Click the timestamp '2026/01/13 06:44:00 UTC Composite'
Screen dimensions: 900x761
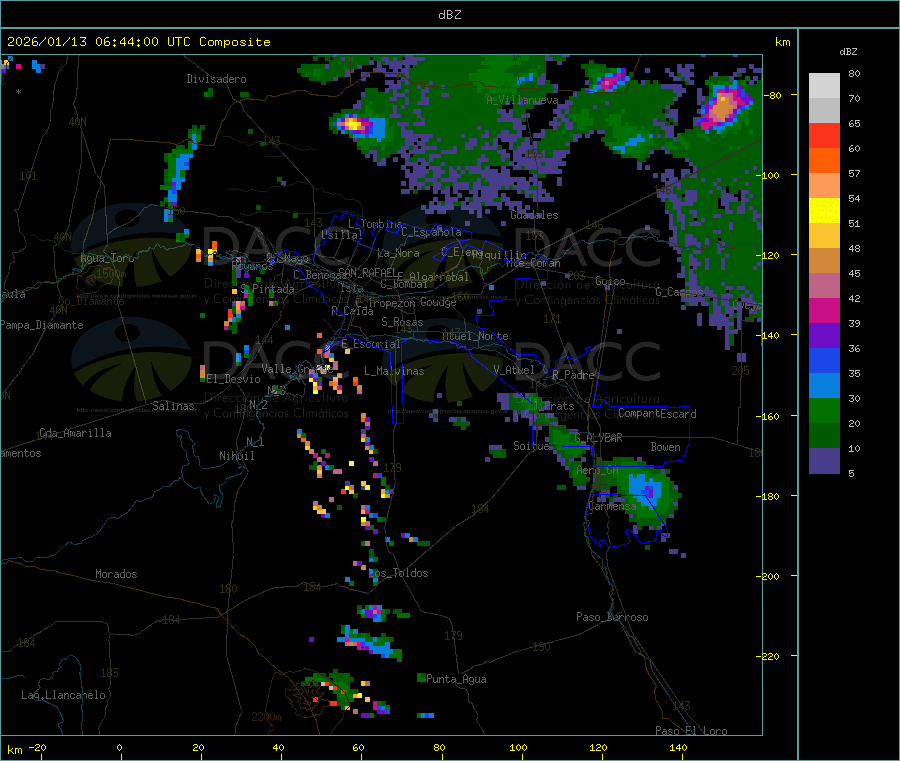point(138,42)
